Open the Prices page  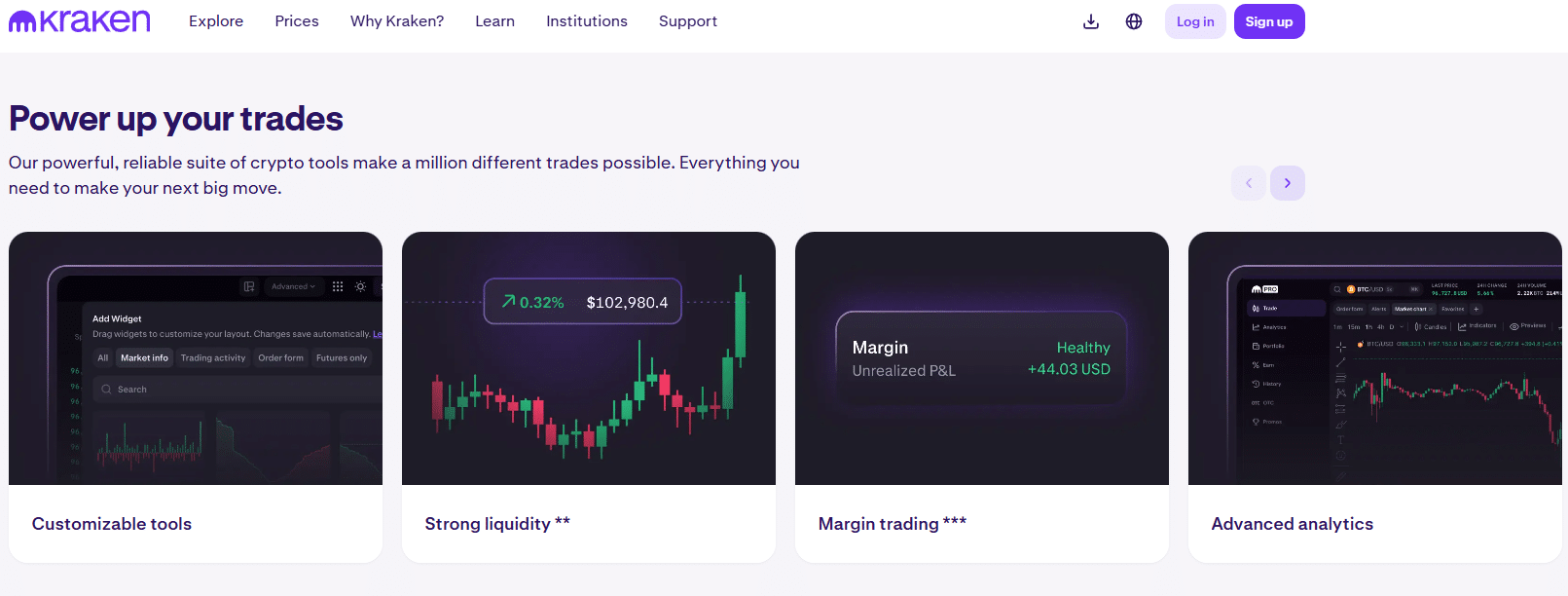click(x=297, y=21)
